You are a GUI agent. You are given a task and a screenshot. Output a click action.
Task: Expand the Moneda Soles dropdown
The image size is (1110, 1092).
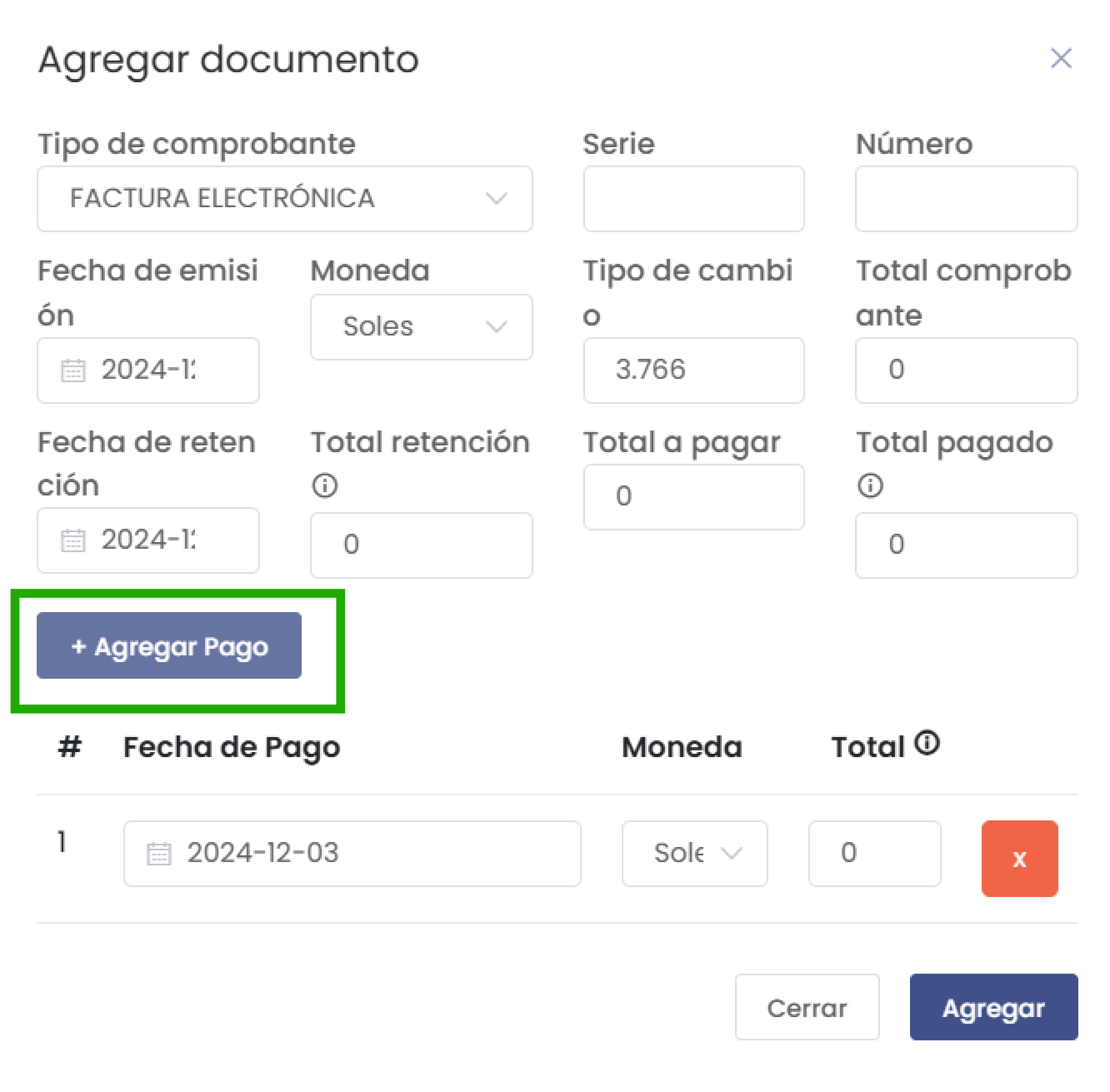point(421,327)
